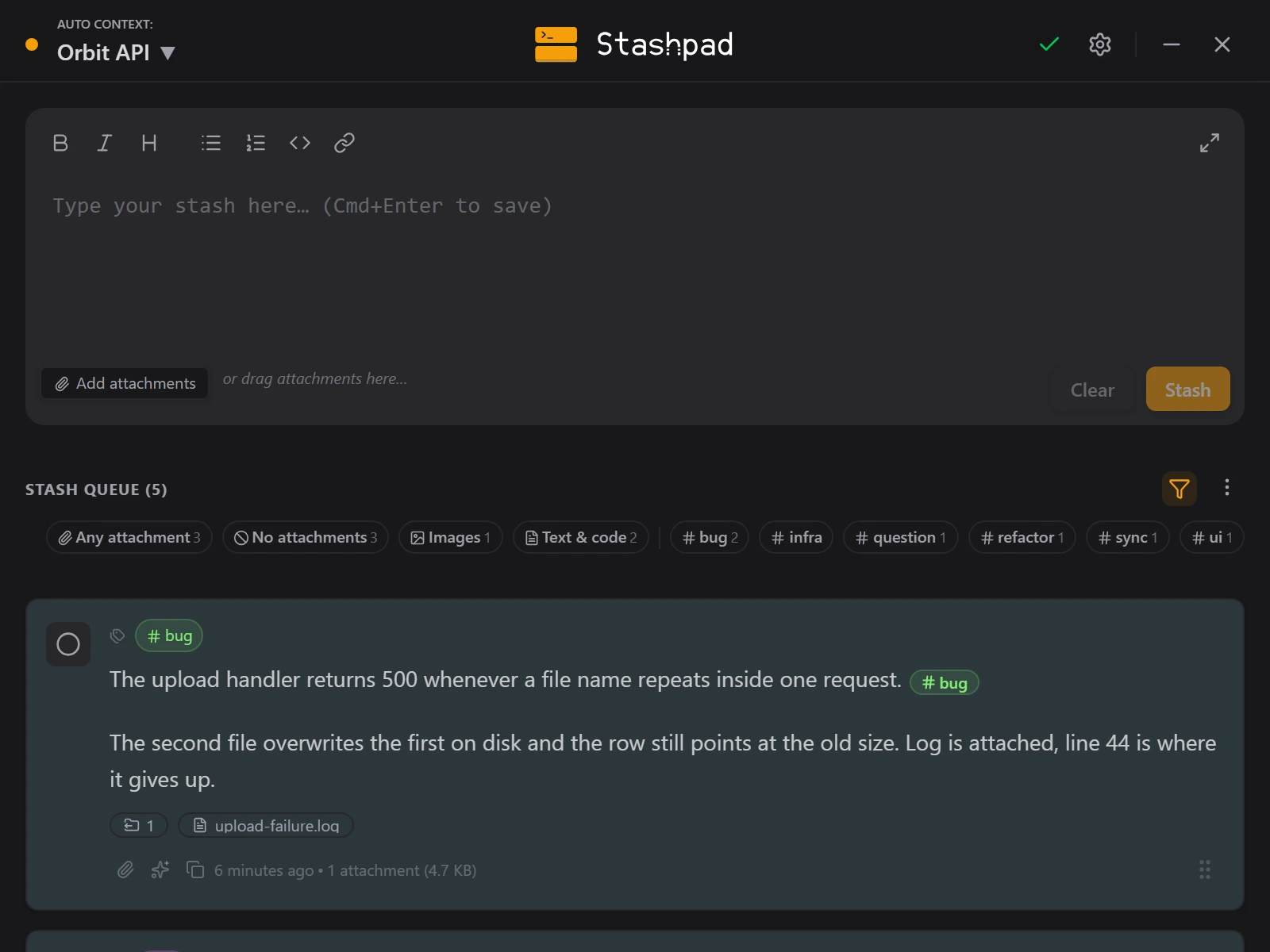Toggle bold formatting in editor toolbar
This screenshot has width=1270, height=952.
(60, 143)
